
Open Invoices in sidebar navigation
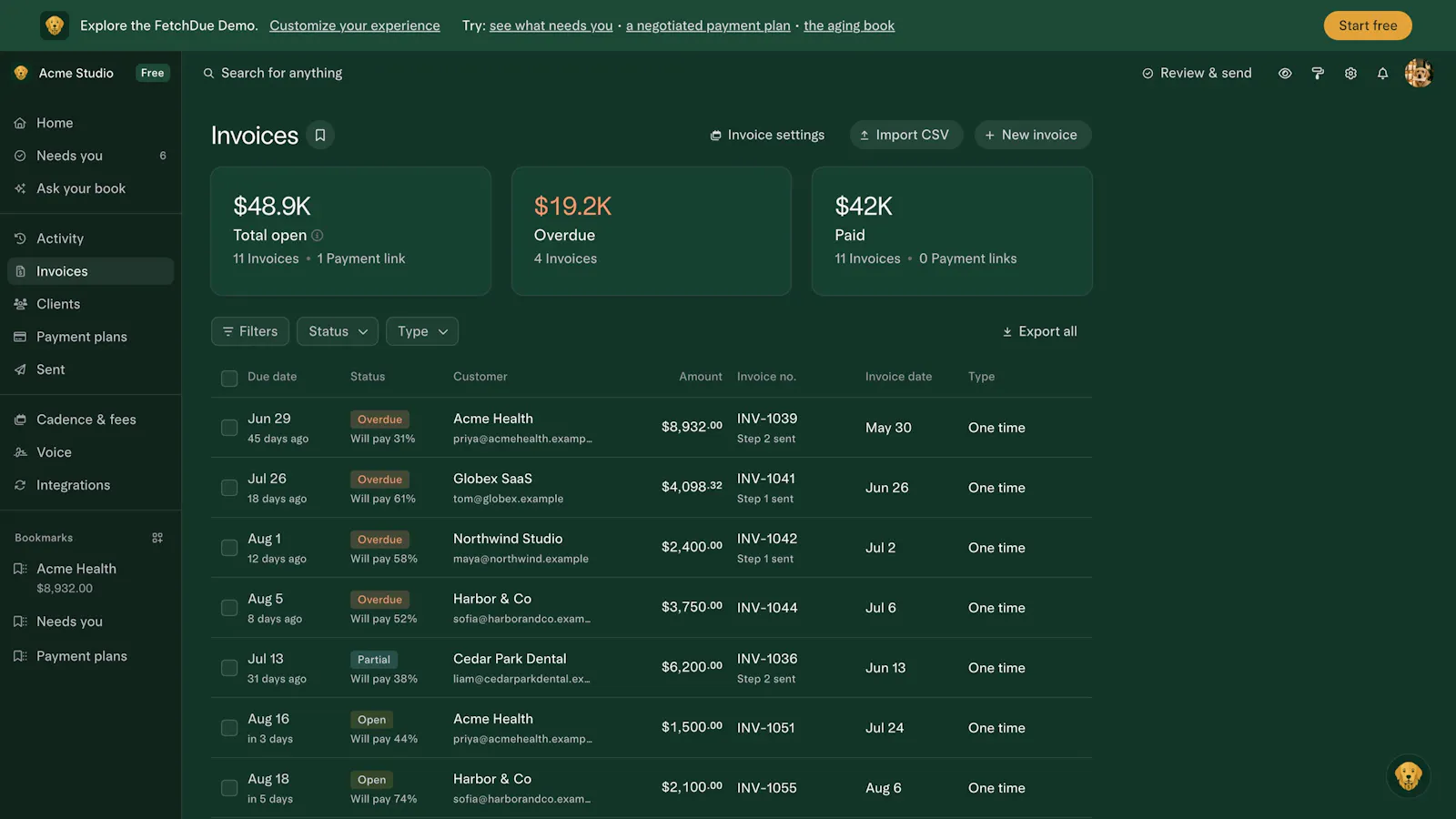(90, 271)
